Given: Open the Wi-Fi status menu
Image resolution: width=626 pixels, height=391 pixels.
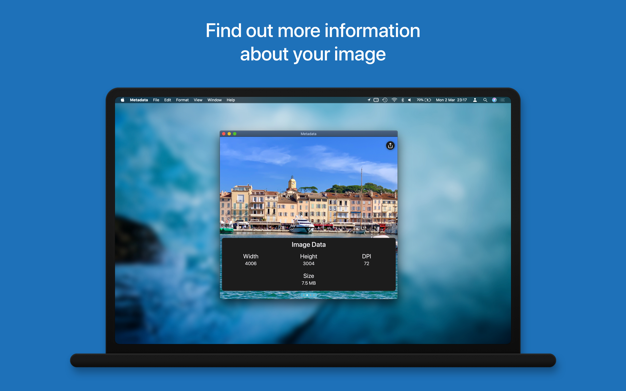Looking at the screenshot, I should tap(394, 100).
